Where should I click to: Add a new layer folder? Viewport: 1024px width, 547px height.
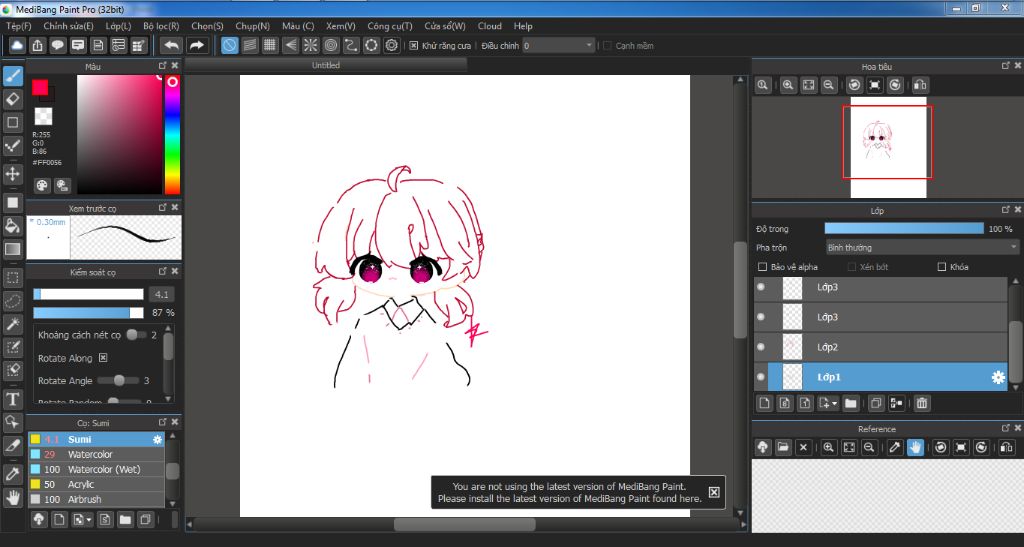[x=850, y=403]
